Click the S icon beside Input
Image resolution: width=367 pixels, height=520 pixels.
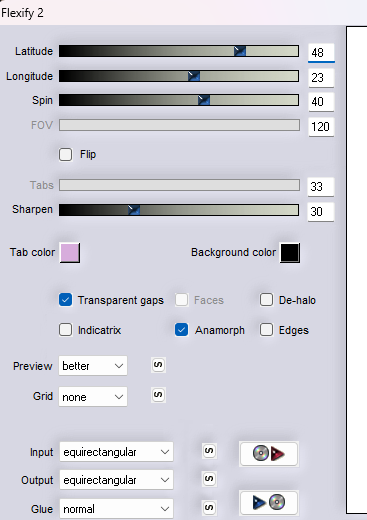(x=209, y=451)
